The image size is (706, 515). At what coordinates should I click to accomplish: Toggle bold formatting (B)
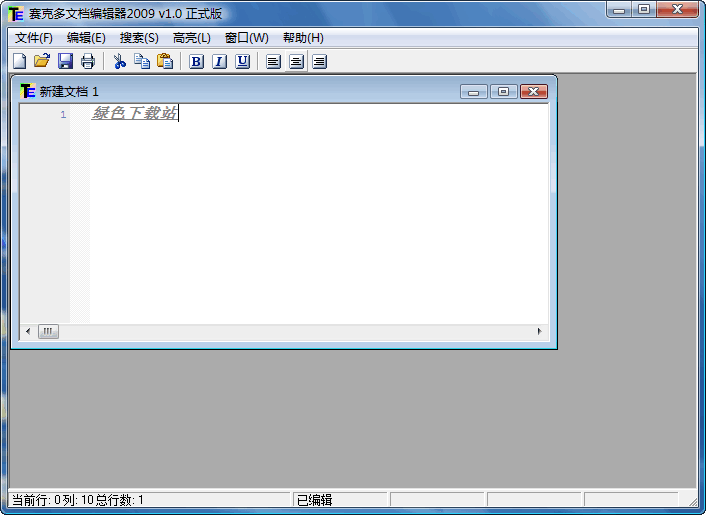click(196, 61)
